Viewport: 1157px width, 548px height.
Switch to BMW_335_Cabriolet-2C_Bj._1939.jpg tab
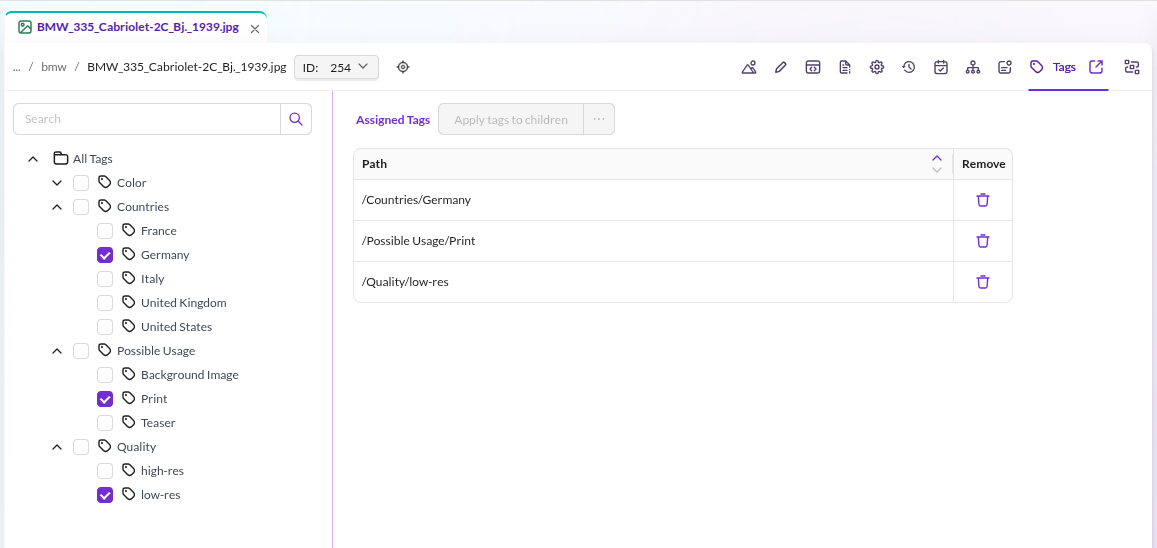point(137,28)
